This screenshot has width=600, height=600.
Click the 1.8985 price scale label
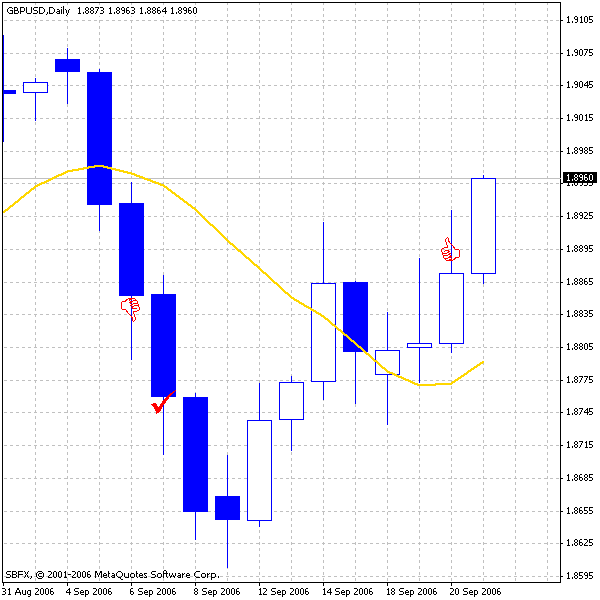[x=580, y=151]
